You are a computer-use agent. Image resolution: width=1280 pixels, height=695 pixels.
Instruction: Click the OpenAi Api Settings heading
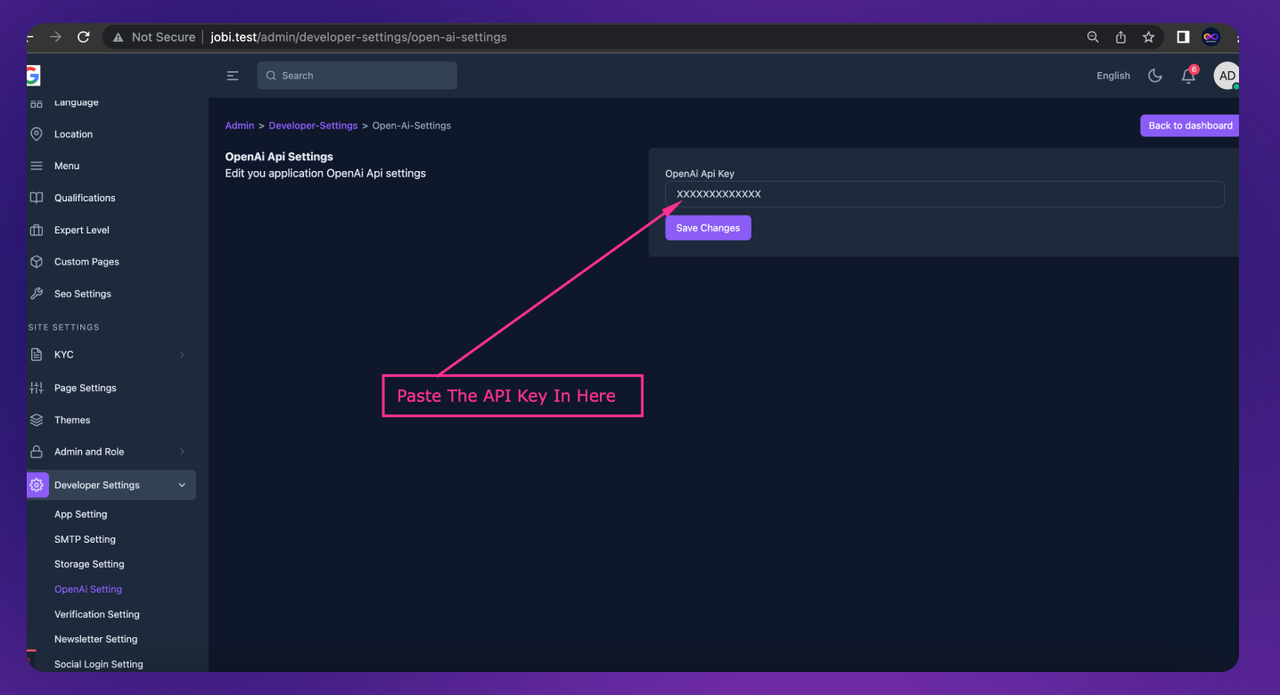(279, 157)
